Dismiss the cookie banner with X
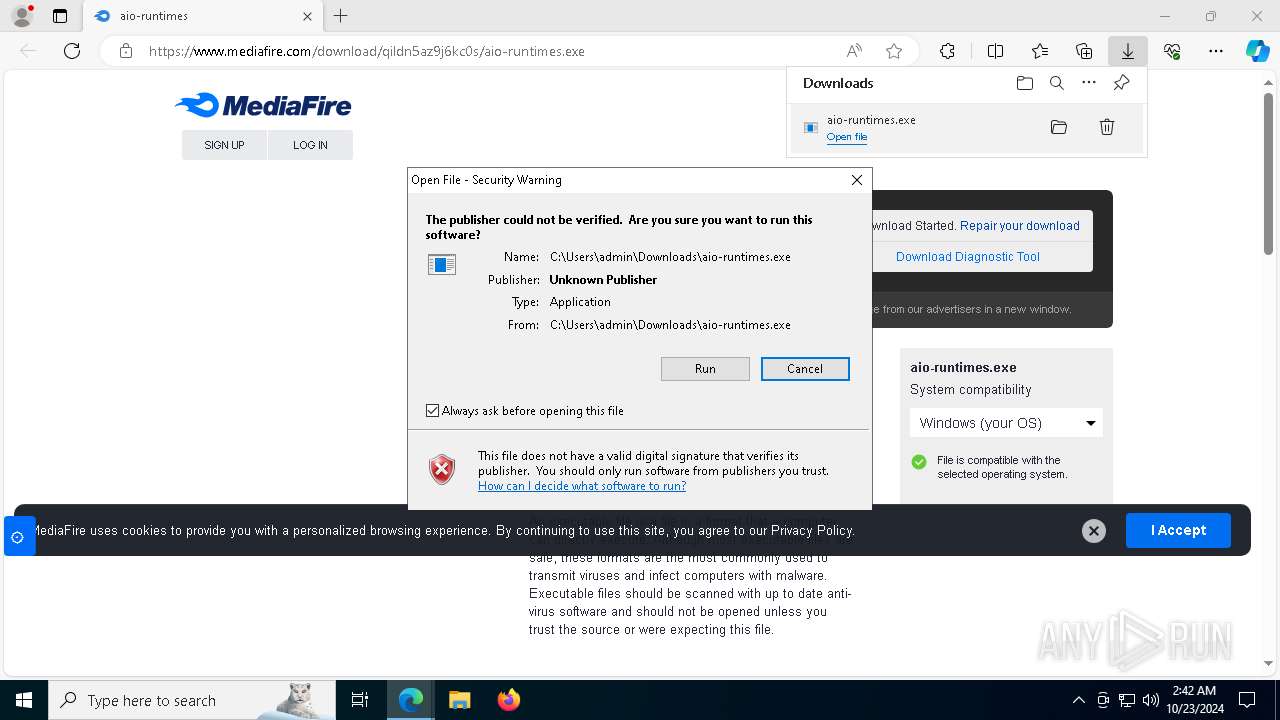The width and height of the screenshot is (1280, 720). click(x=1094, y=531)
